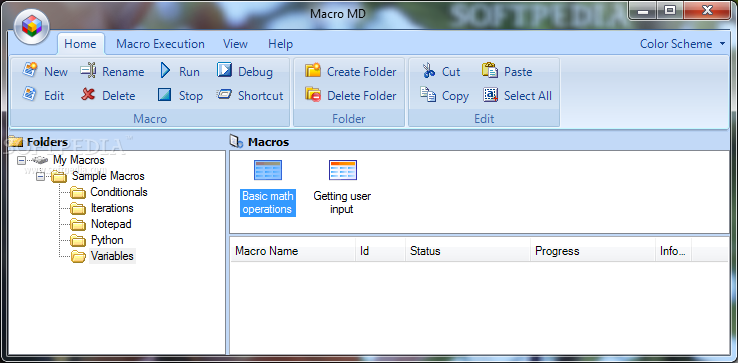Click the Create Folder button label
Viewport: 738px width, 363px height.
coord(361,72)
